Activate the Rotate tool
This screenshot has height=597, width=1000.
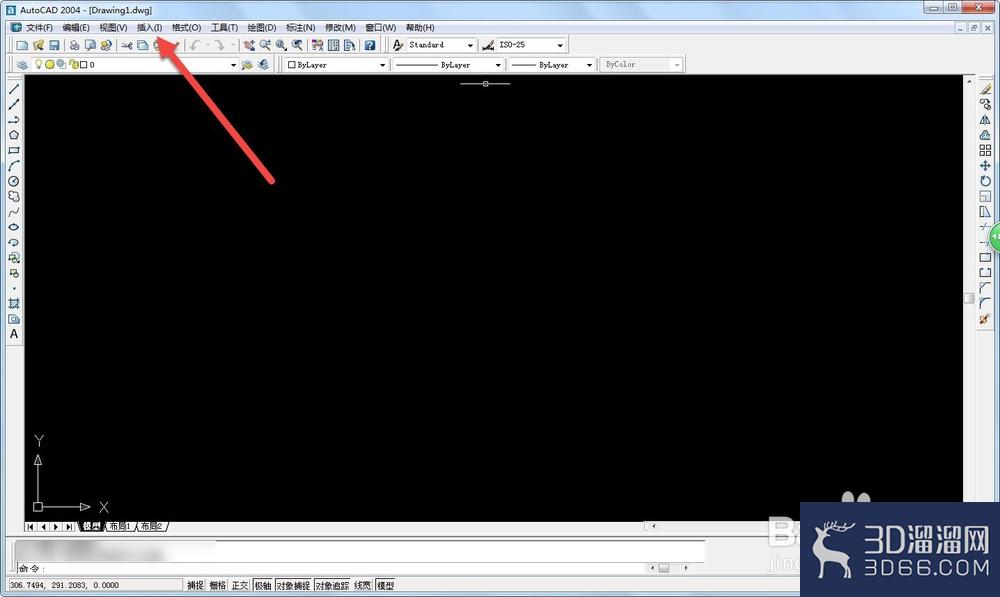click(x=985, y=181)
